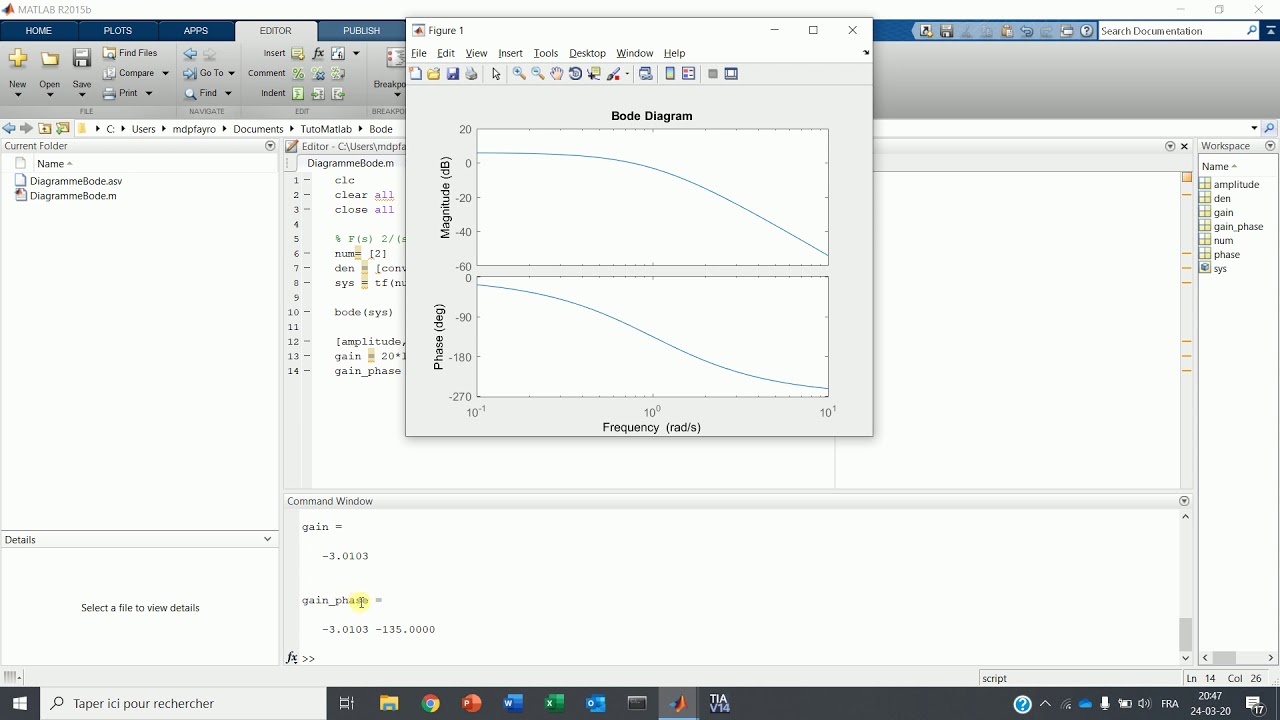The height and width of the screenshot is (720, 1280).
Task: Toggle the Rotate 3D tool in figure
Action: (x=575, y=74)
